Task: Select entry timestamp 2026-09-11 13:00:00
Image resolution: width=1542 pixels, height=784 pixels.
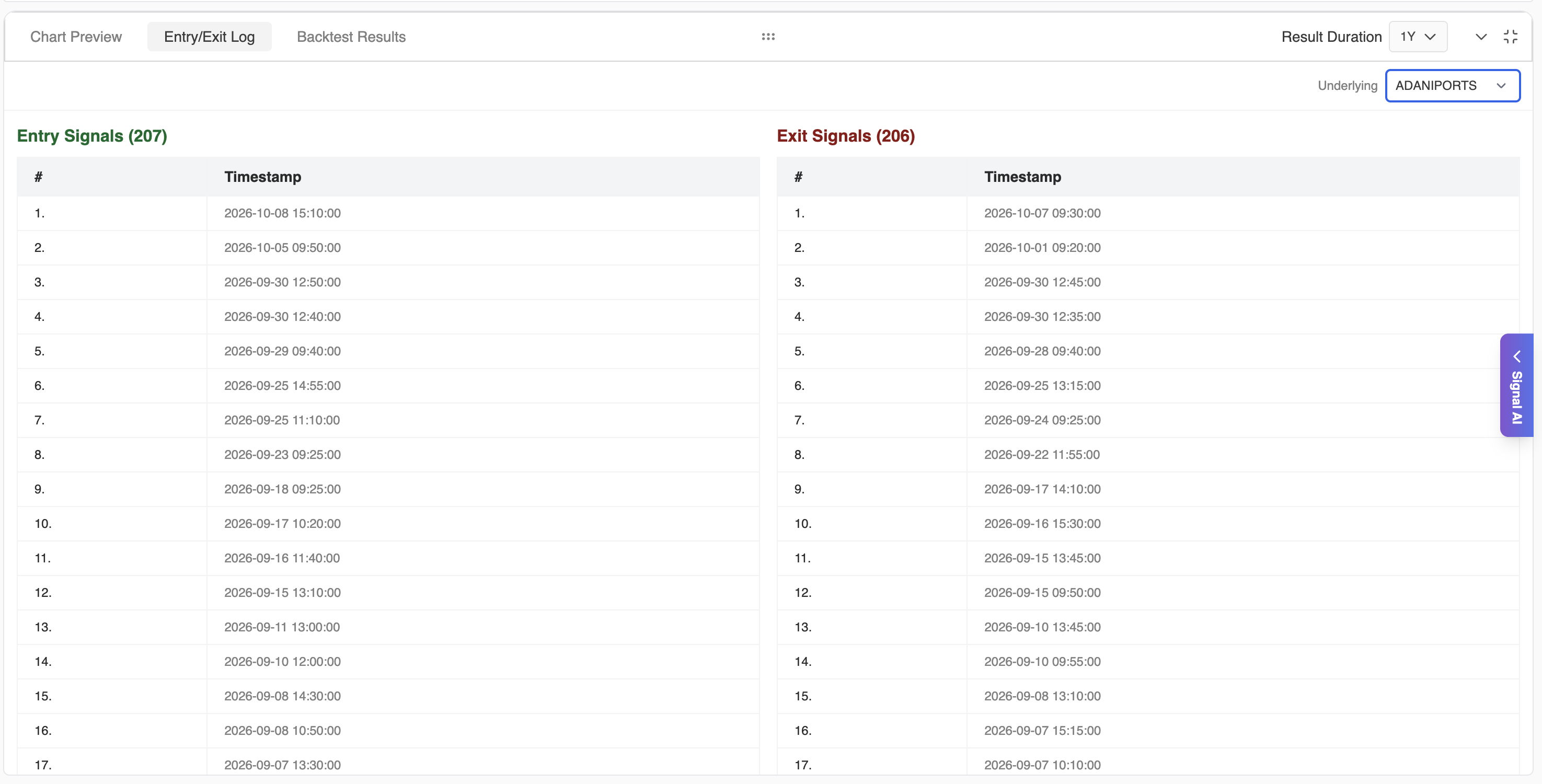Action: click(x=282, y=627)
